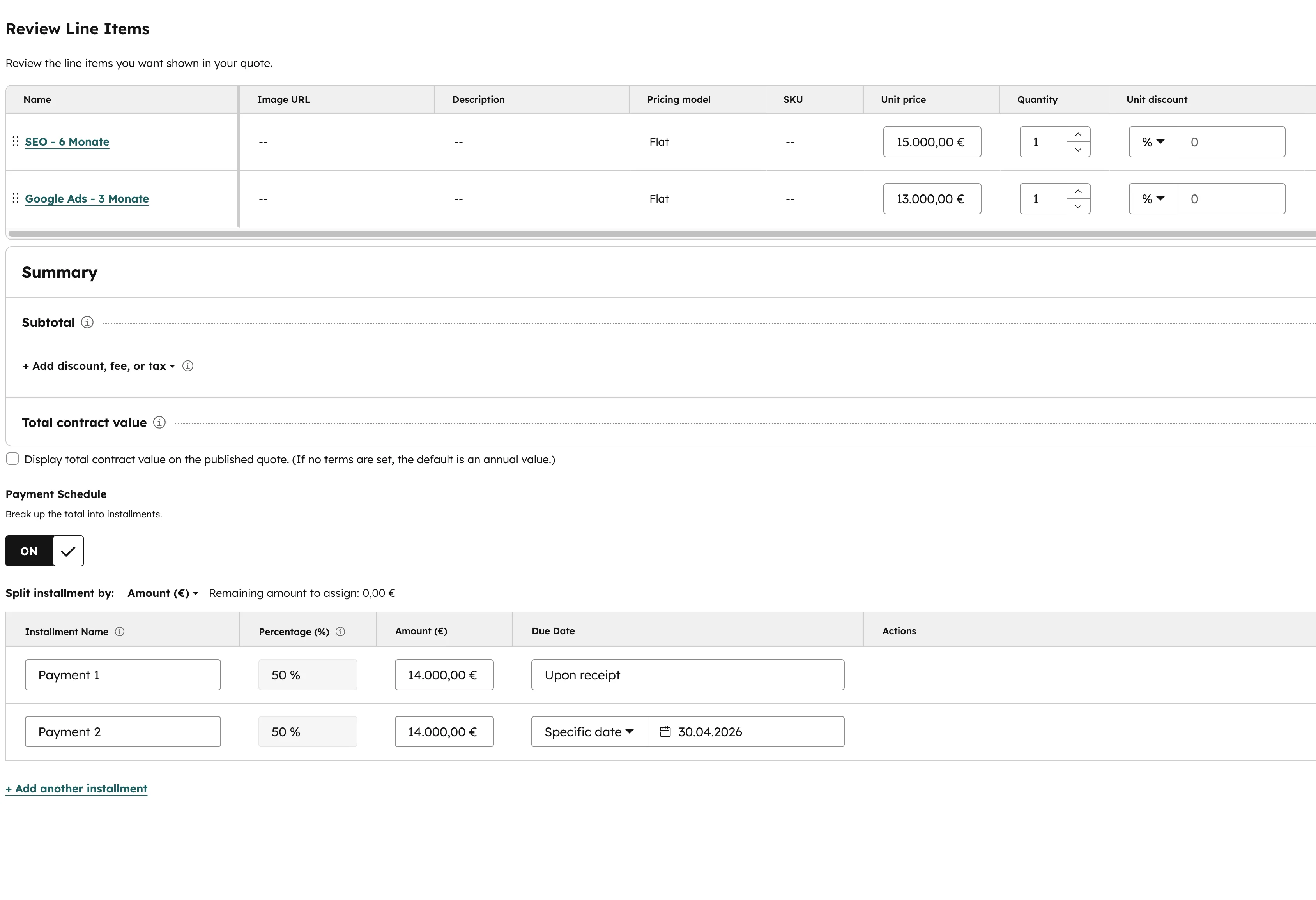The height and width of the screenshot is (900, 1316).
Task: Open the Amount (€) split installment dropdown
Action: 162,593
